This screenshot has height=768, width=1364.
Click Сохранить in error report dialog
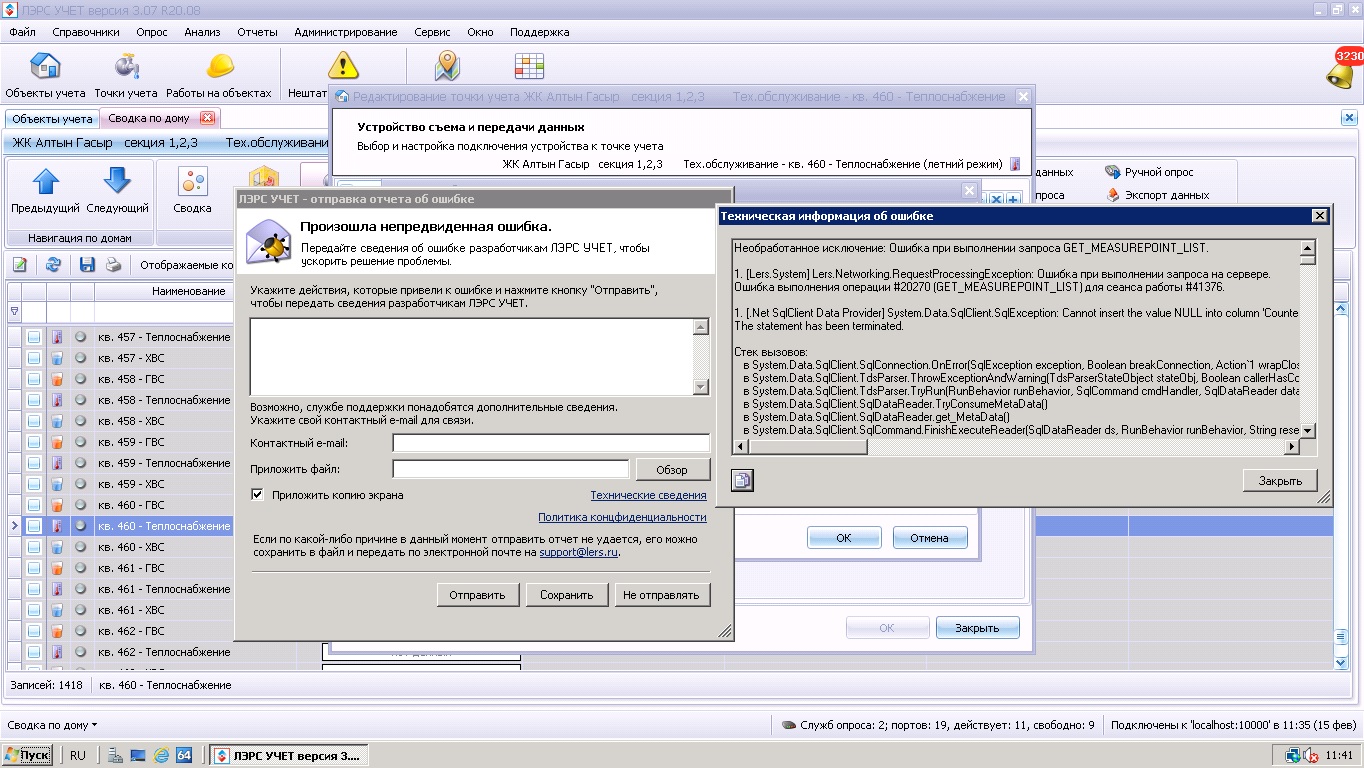click(x=567, y=594)
